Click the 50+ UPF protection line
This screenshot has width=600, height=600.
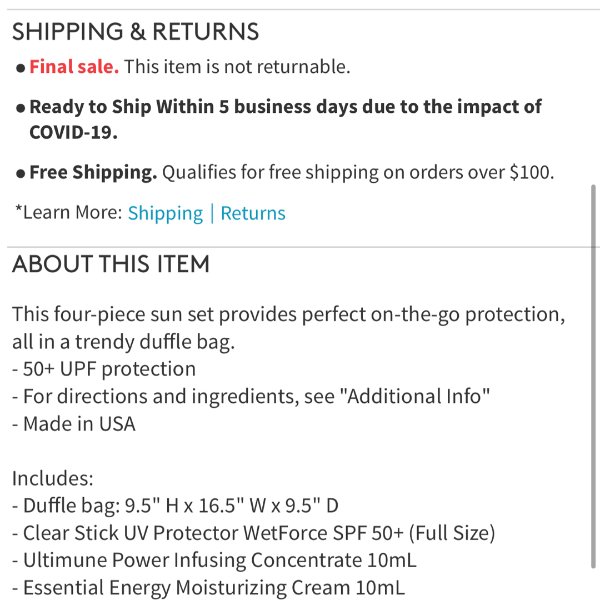pyautogui.click(x=104, y=369)
